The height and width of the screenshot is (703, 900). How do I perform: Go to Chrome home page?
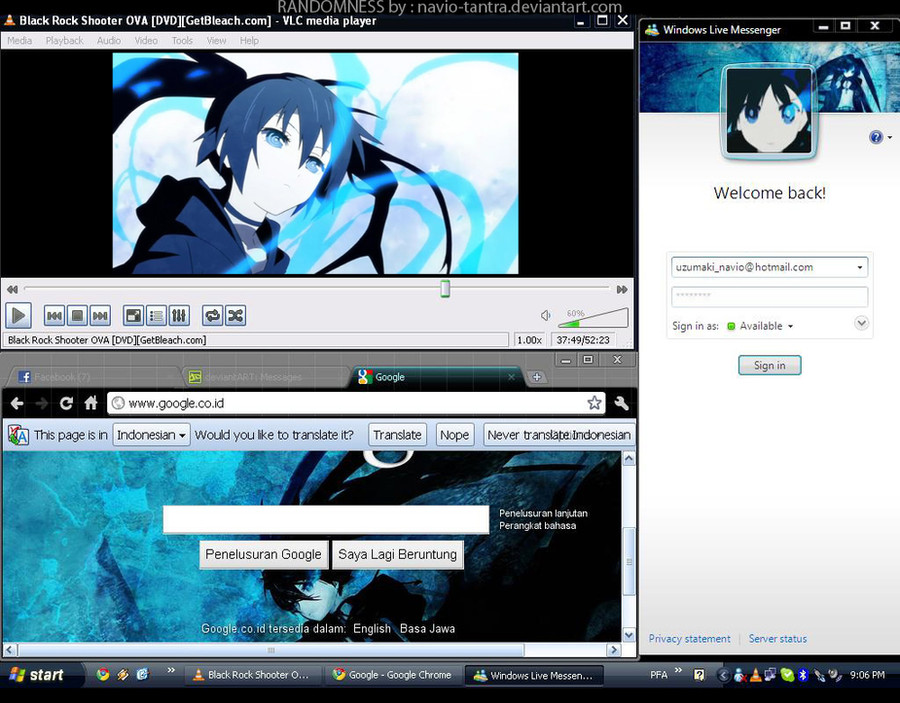91,403
